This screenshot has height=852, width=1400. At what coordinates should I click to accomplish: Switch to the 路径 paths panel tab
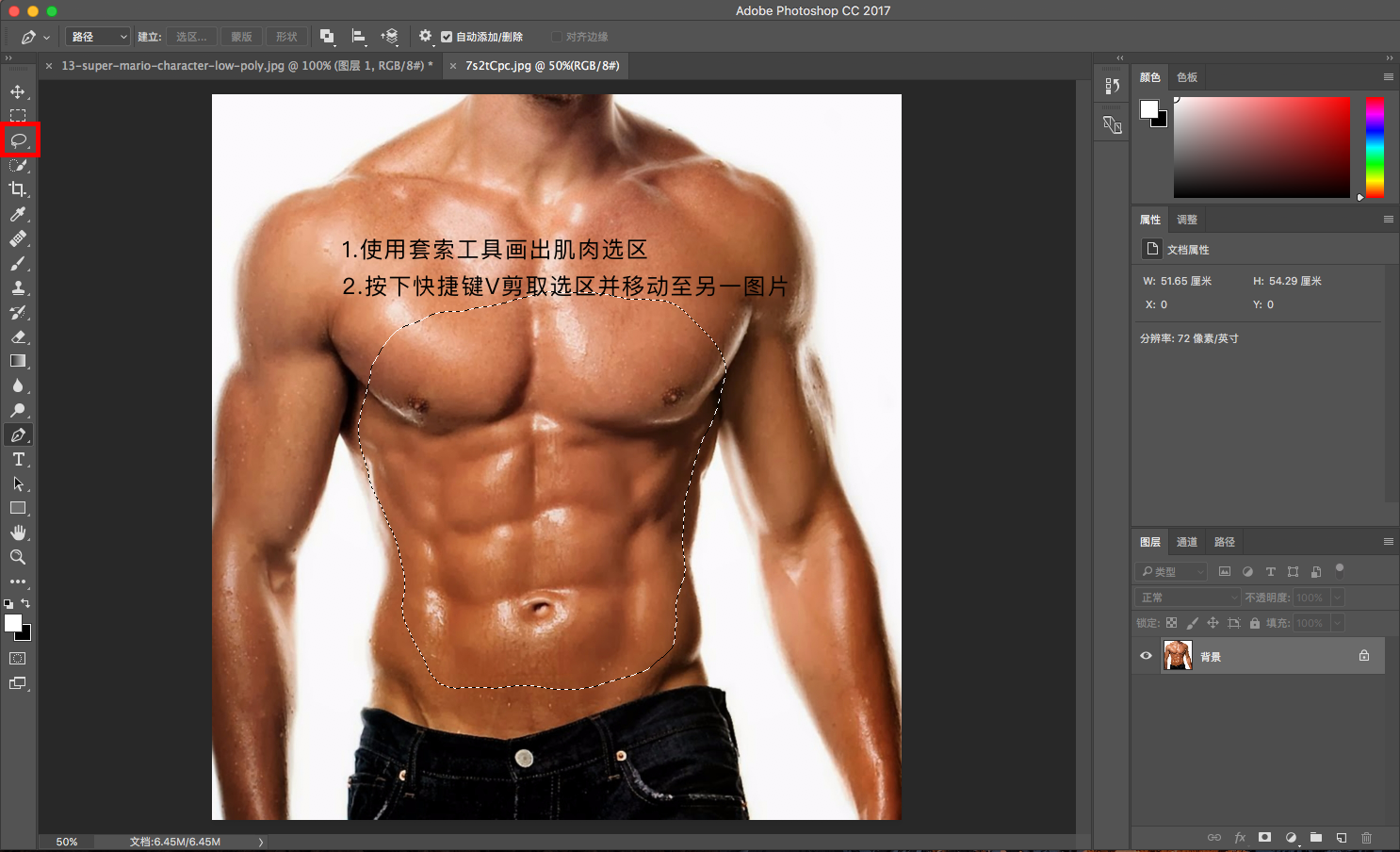click(x=1225, y=542)
